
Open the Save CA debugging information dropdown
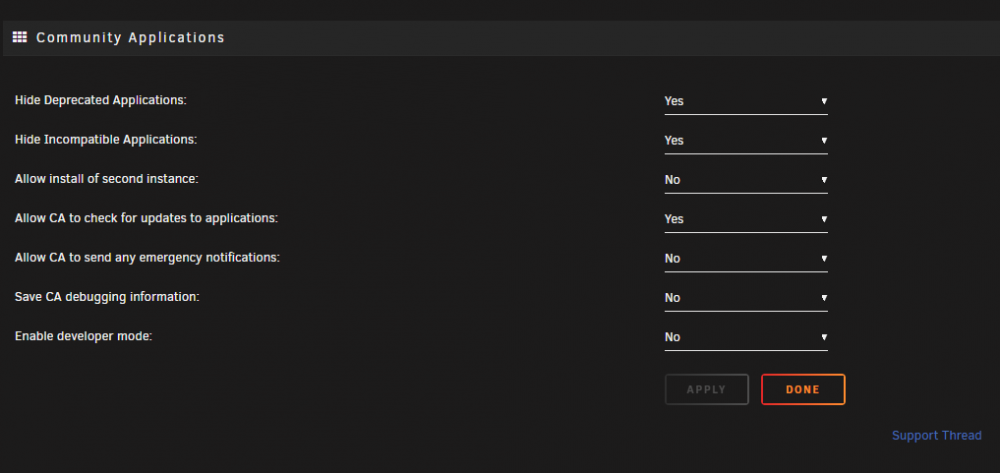click(746, 298)
